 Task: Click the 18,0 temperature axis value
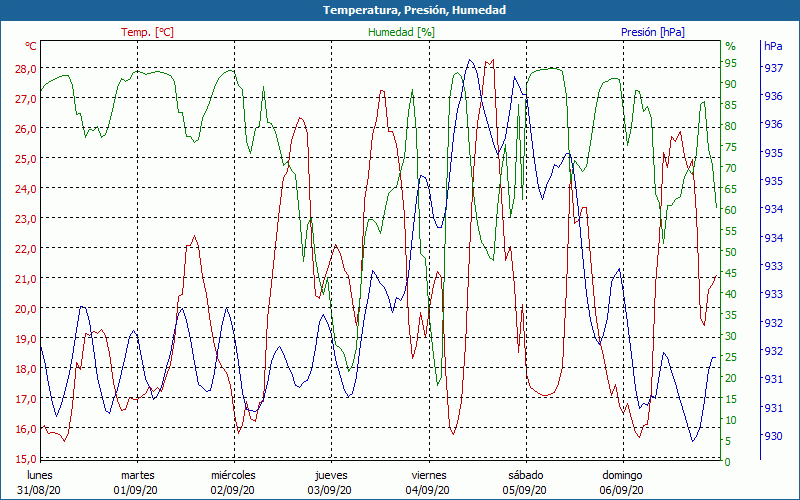pos(26,369)
